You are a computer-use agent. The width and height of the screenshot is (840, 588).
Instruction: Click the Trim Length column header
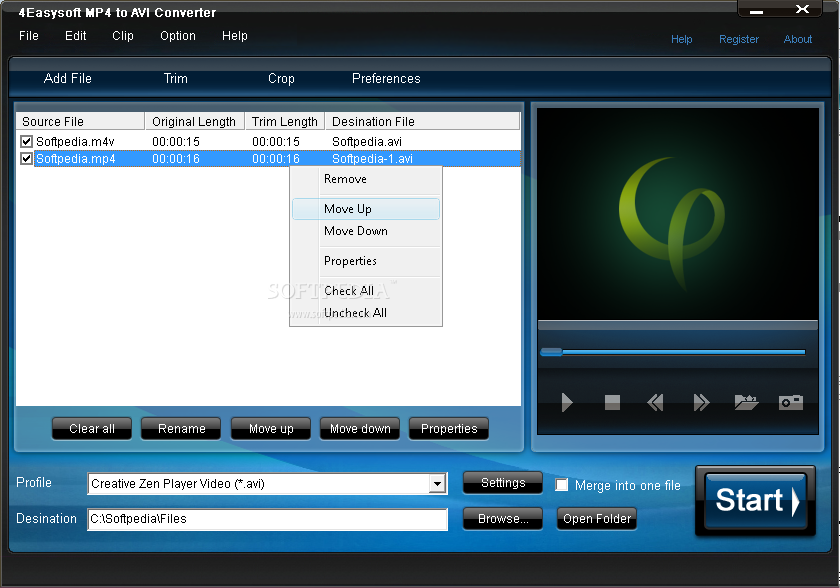pos(285,122)
